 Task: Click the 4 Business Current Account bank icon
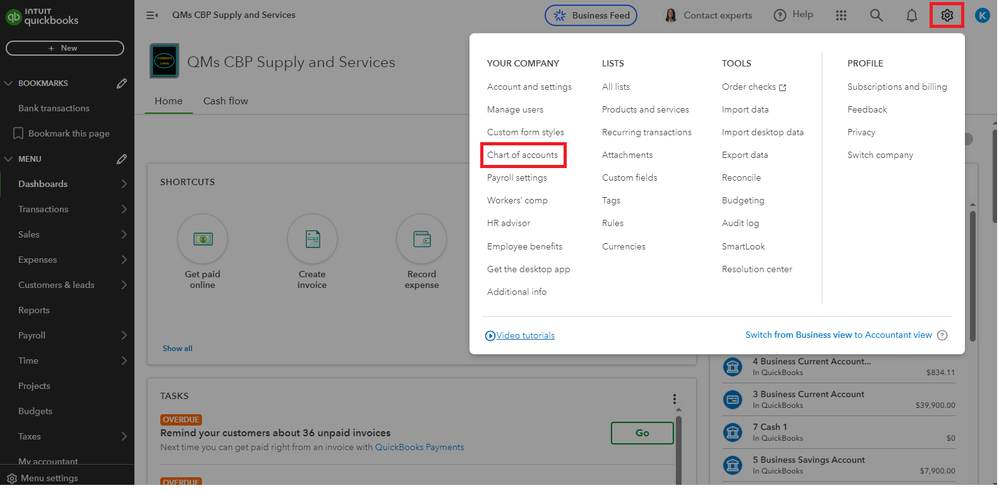733,366
